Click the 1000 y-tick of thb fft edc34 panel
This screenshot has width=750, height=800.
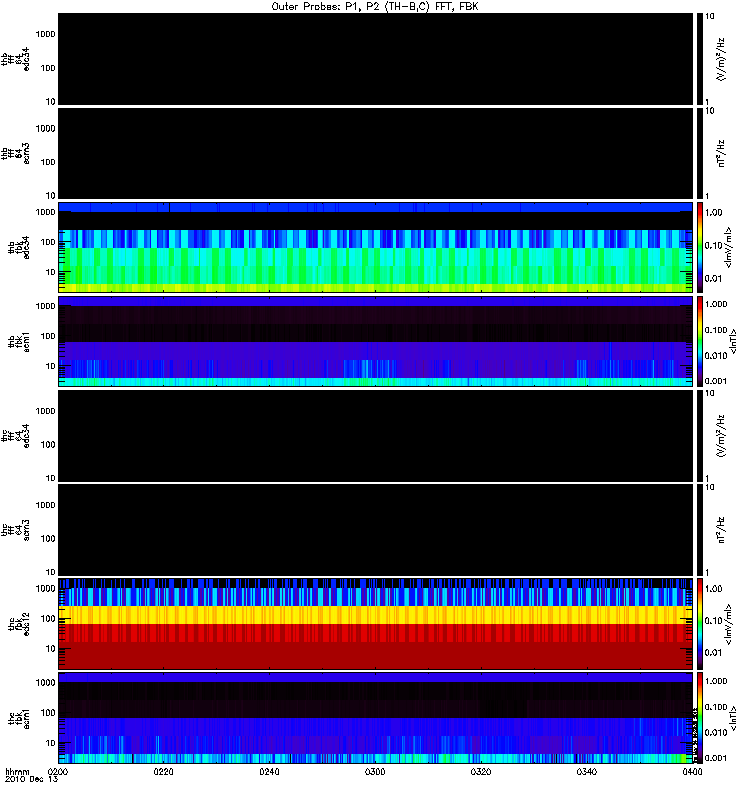pyautogui.click(x=45, y=34)
